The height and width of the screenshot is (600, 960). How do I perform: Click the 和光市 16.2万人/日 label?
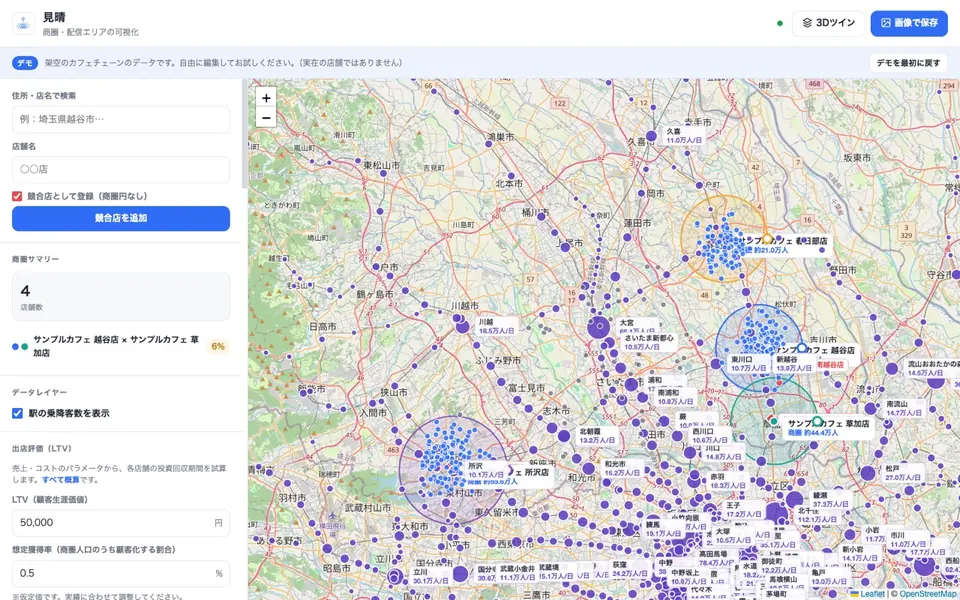(621, 468)
